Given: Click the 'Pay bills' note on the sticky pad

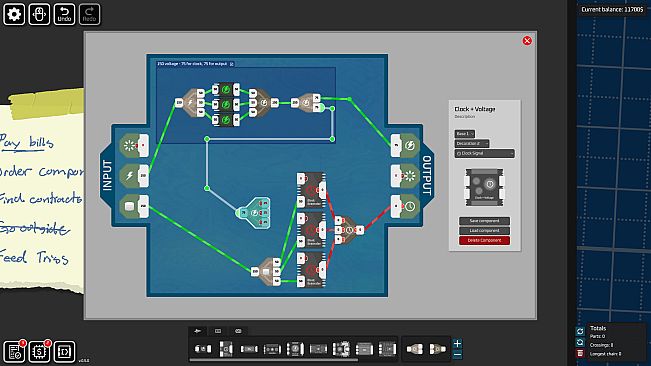Looking at the screenshot, I should pyautogui.click(x=27, y=142).
